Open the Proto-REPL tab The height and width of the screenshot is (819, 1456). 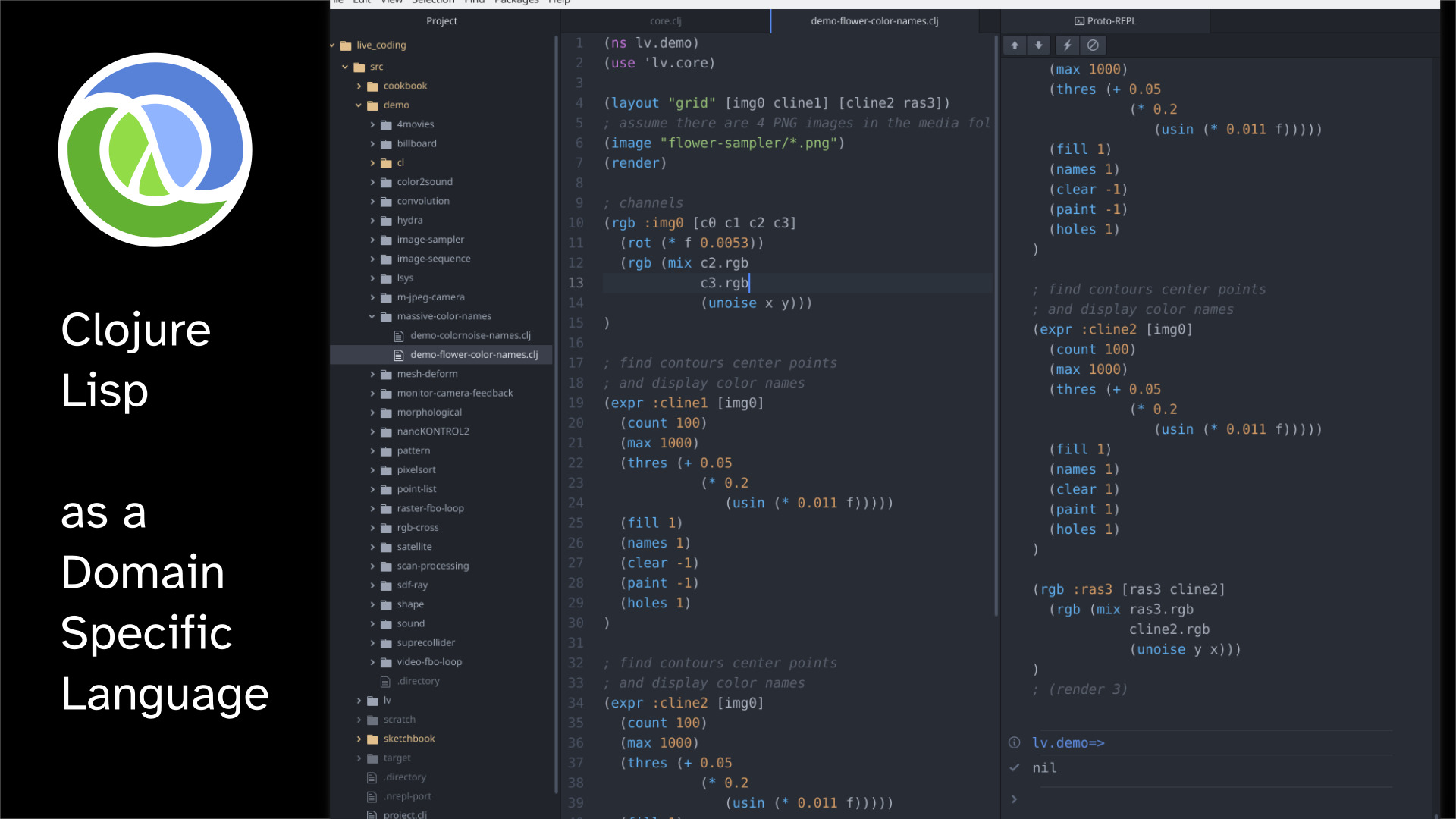(1105, 21)
